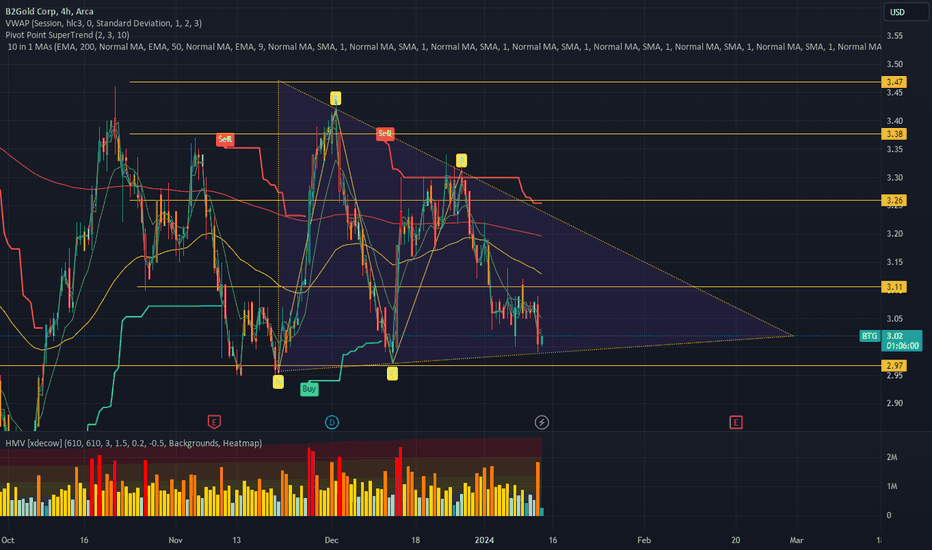
Task: Click the 3.38 price level label
Action: click(x=894, y=134)
